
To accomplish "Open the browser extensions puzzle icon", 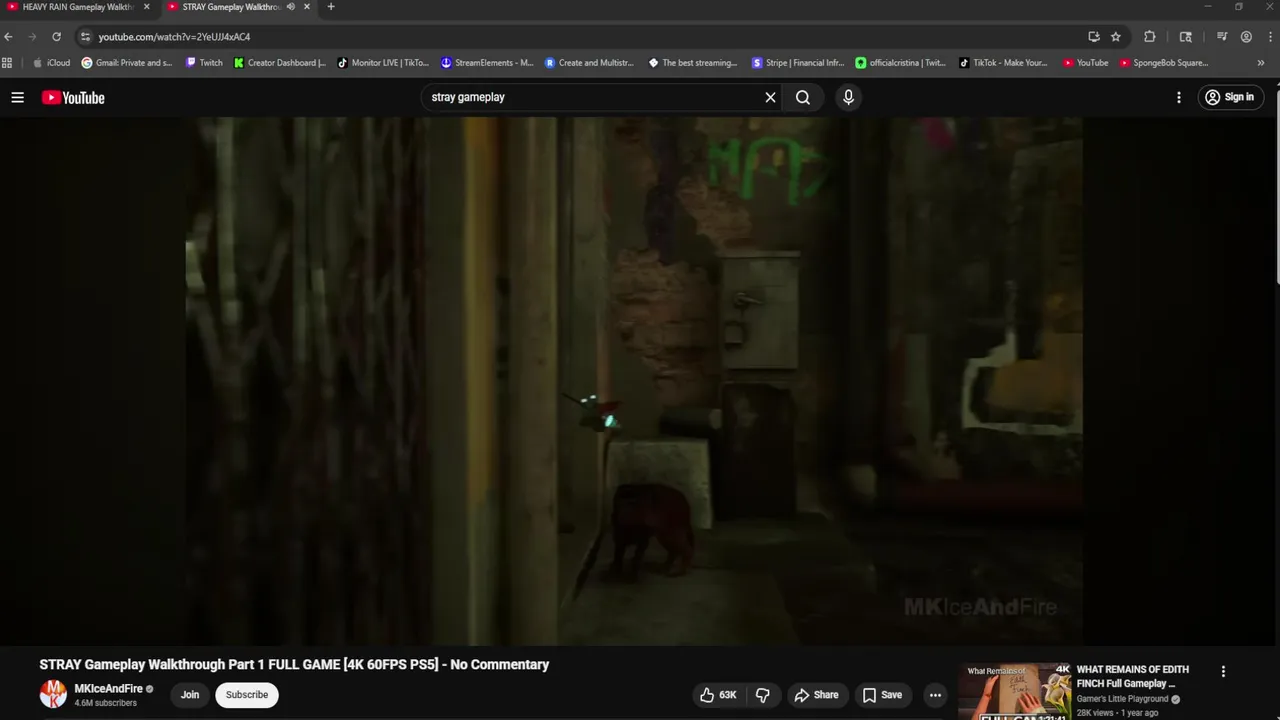I will [1150, 37].
